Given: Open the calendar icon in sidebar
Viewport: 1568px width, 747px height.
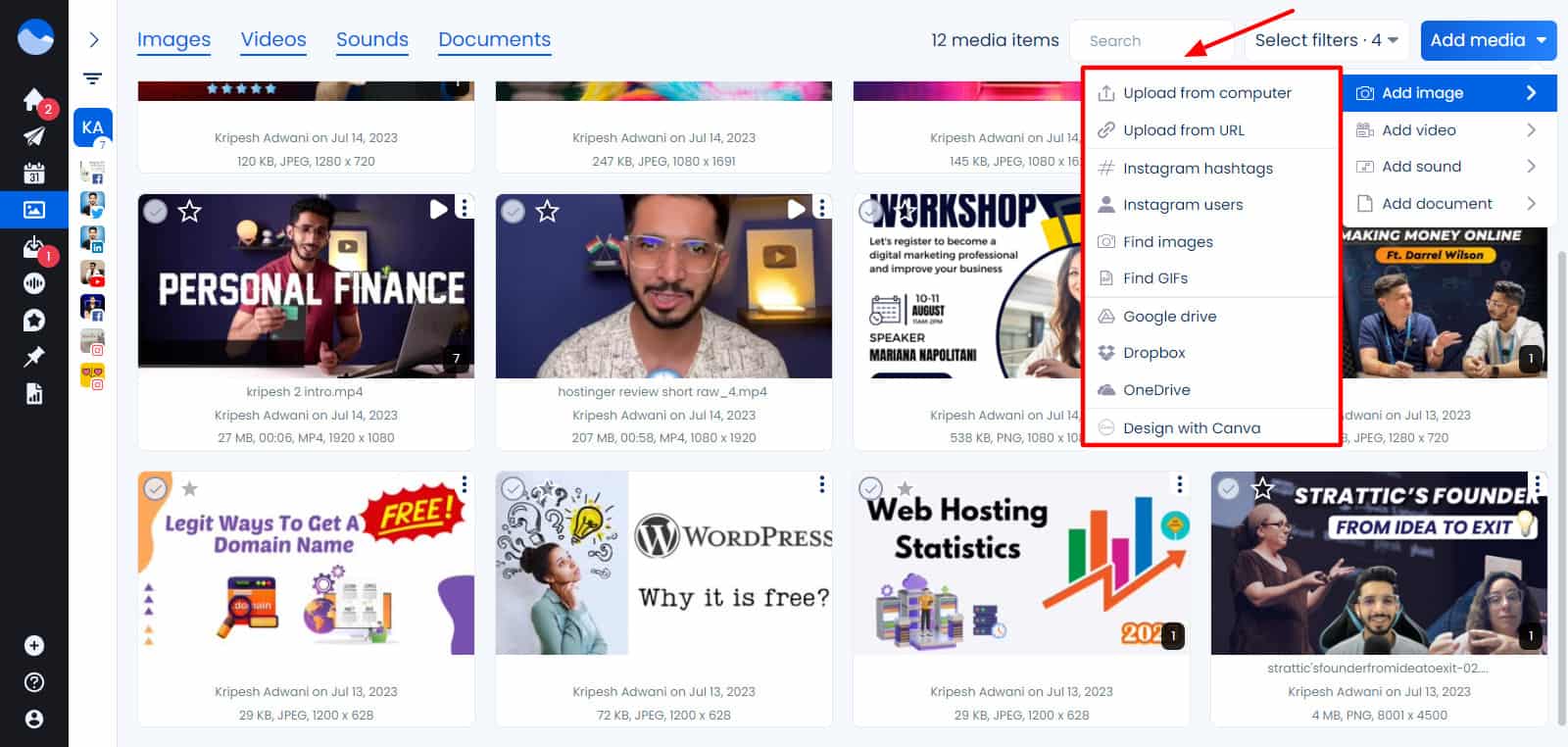Looking at the screenshot, I should (33, 173).
